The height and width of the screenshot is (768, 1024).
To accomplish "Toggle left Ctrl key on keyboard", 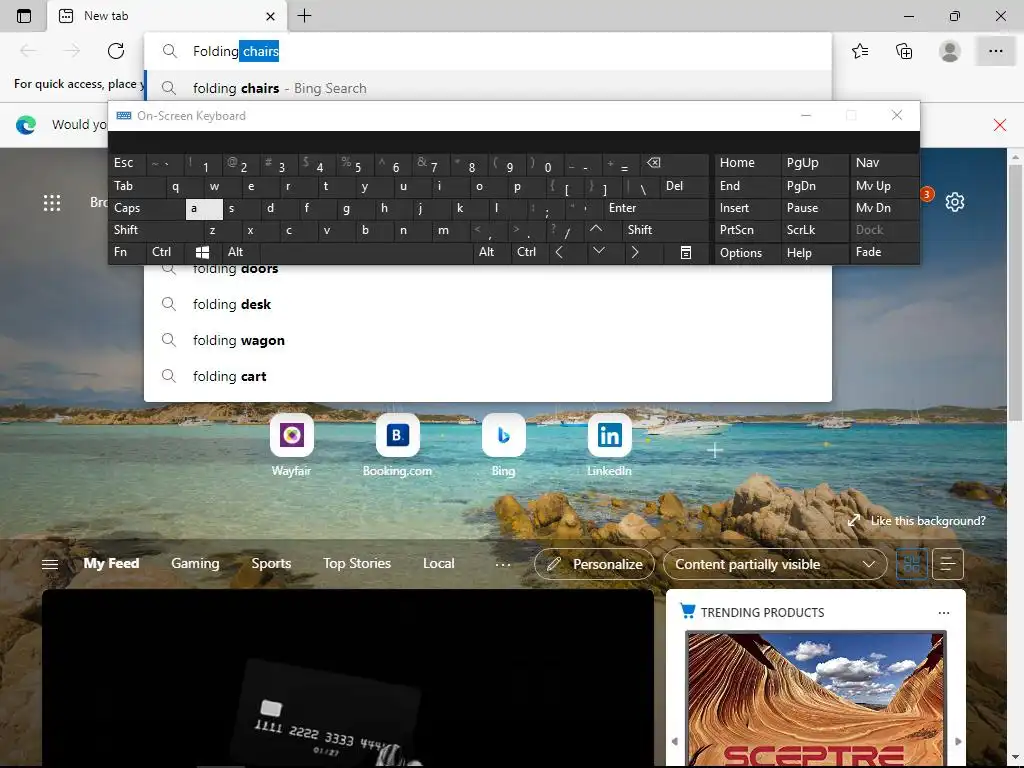I will pyautogui.click(x=165, y=252).
